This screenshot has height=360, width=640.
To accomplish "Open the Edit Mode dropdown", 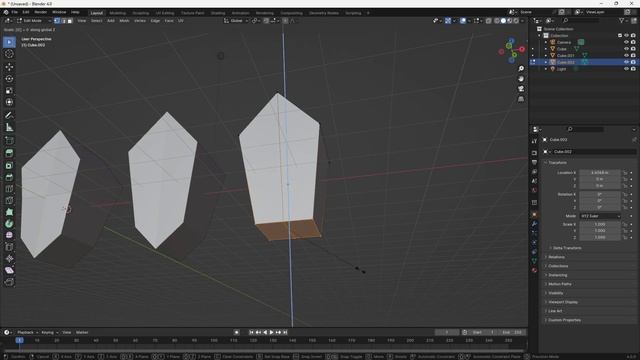I will (33, 20).
